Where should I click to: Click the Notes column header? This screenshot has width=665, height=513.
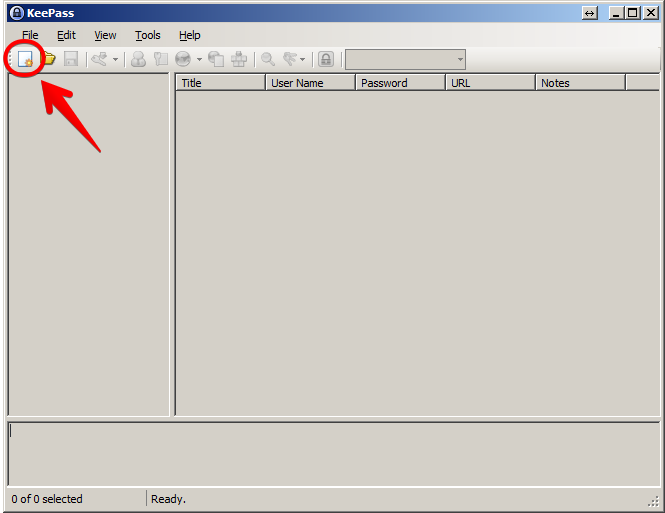(580, 83)
